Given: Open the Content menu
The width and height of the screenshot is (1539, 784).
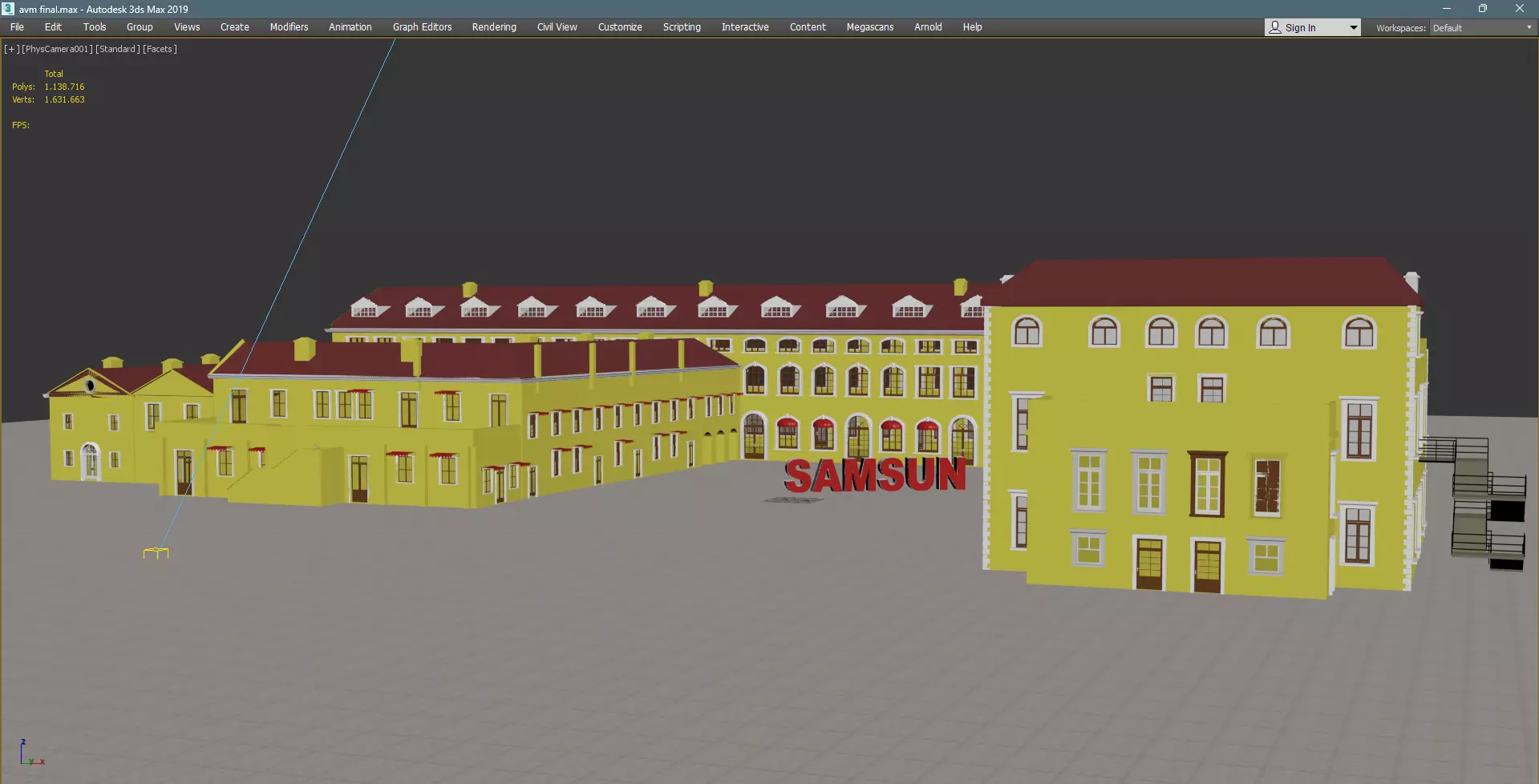Looking at the screenshot, I should [x=808, y=27].
